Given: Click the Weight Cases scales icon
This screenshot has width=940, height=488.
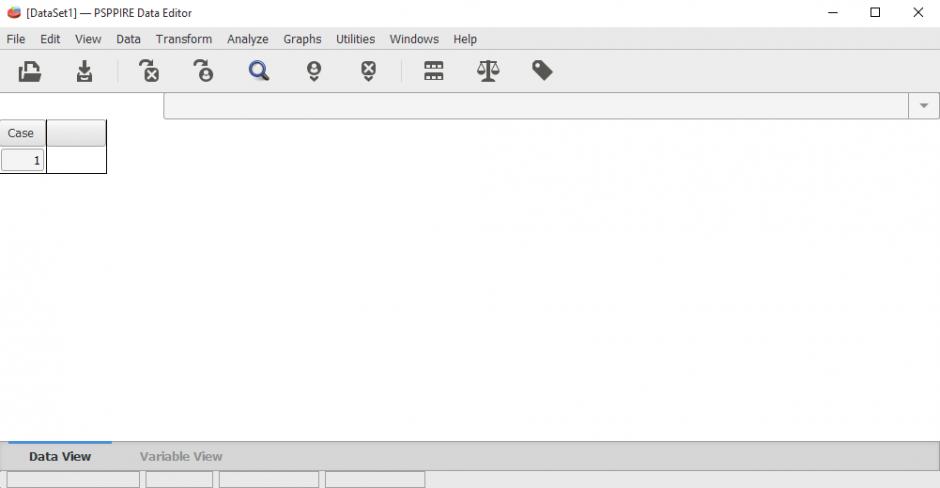Looking at the screenshot, I should 488,71.
